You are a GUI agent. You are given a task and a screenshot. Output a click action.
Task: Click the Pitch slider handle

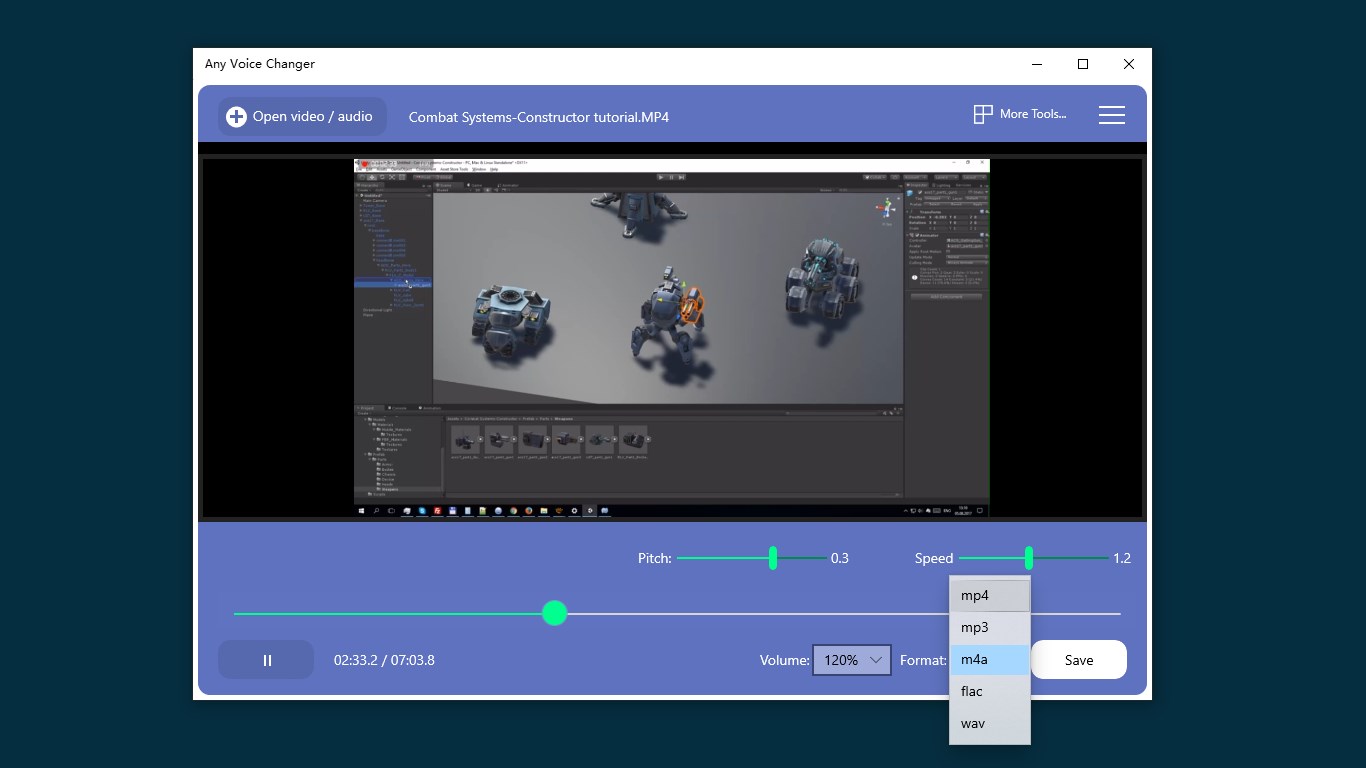pos(772,558)
